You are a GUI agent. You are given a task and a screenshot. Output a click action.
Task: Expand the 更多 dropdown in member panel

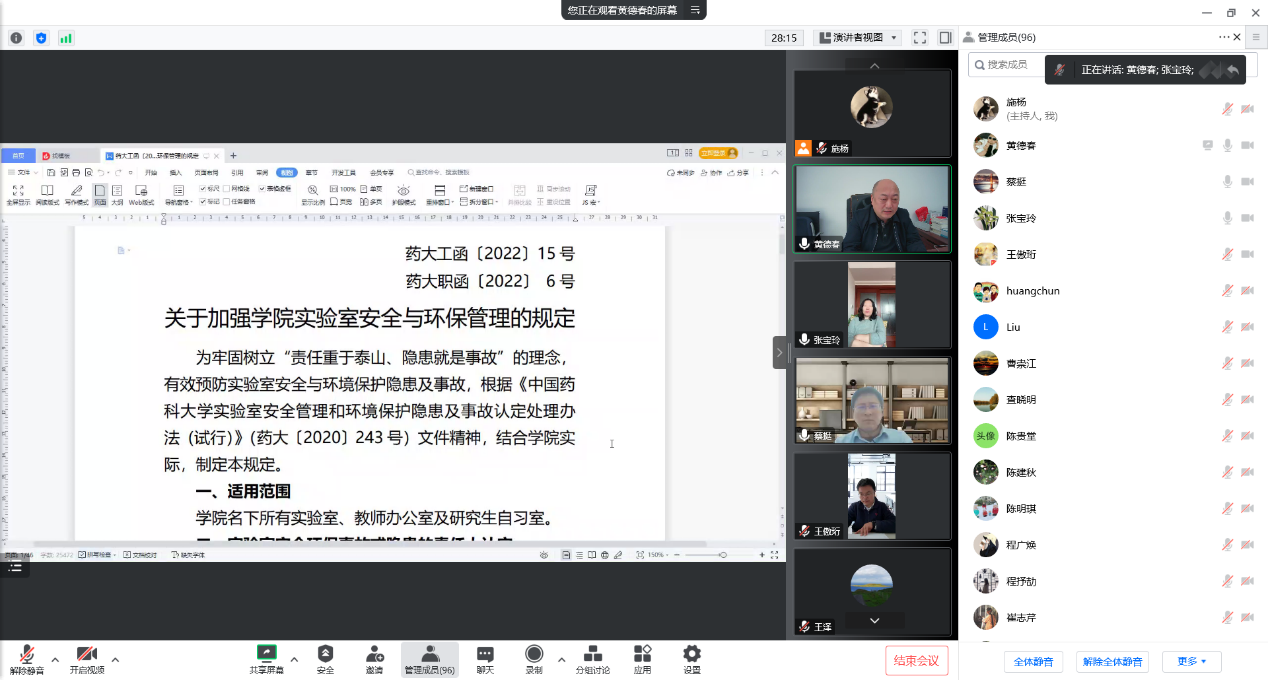point(1192,662)
